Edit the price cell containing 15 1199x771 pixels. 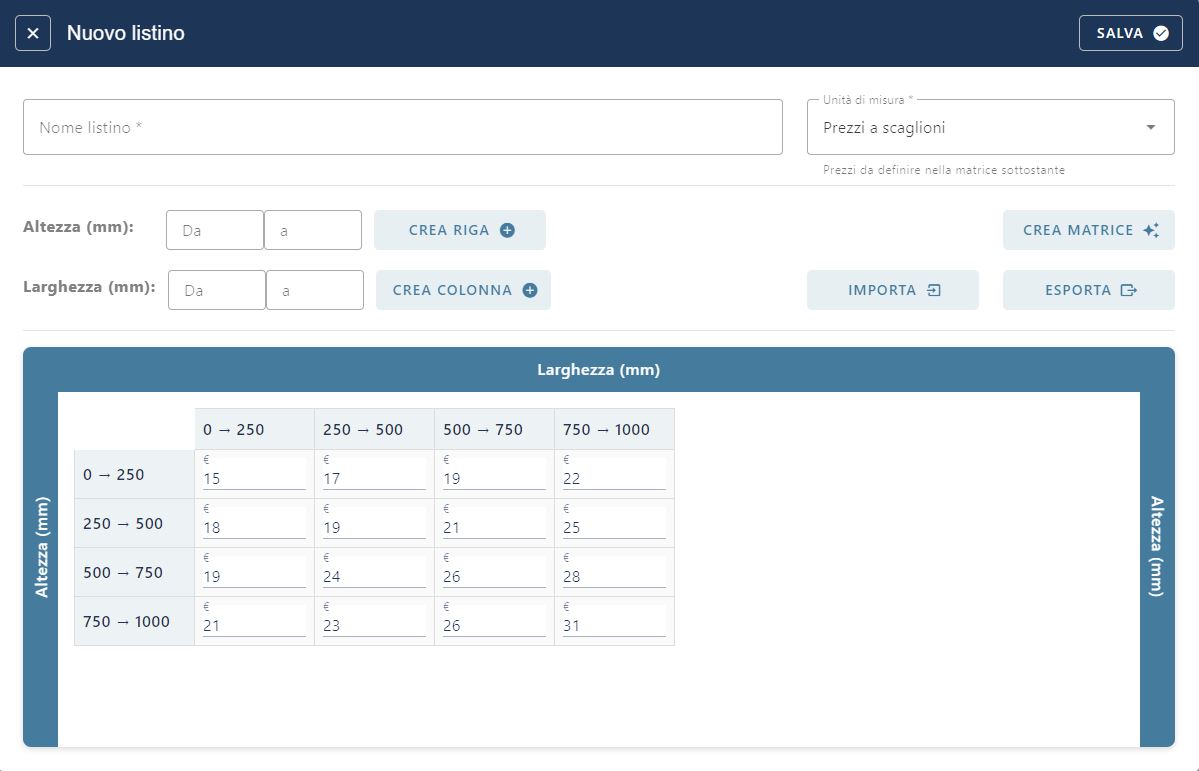coord(253,478)
